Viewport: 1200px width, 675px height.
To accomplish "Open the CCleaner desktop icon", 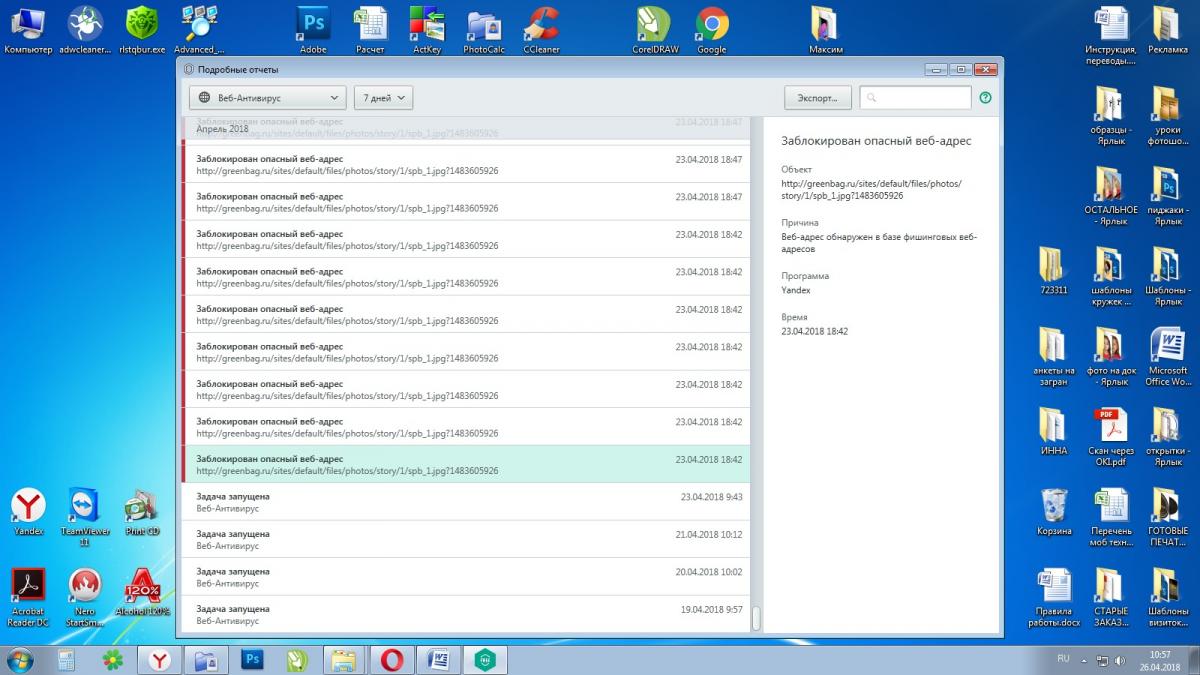I will click(x=543, y=29).
